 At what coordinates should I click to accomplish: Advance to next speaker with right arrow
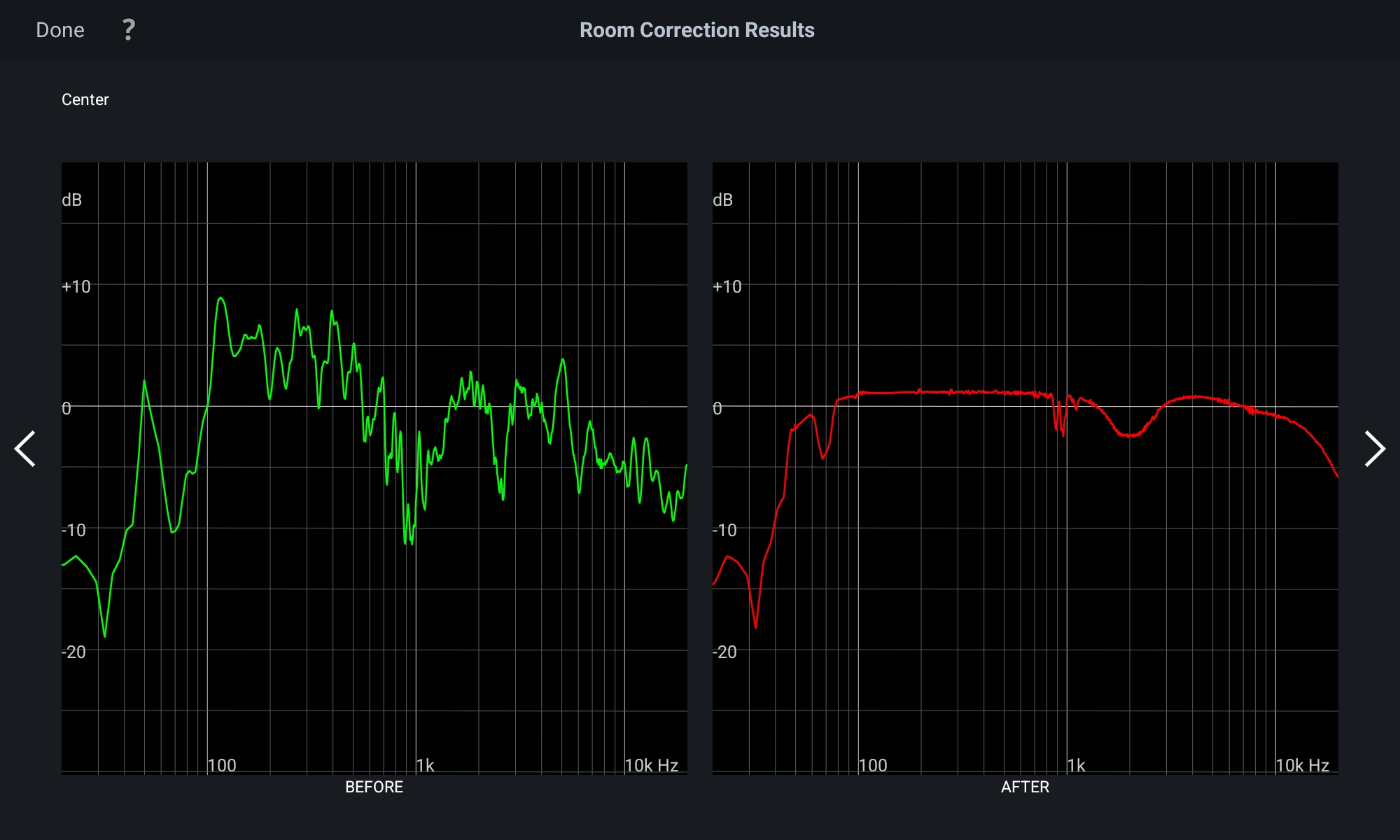(1375, 449)
